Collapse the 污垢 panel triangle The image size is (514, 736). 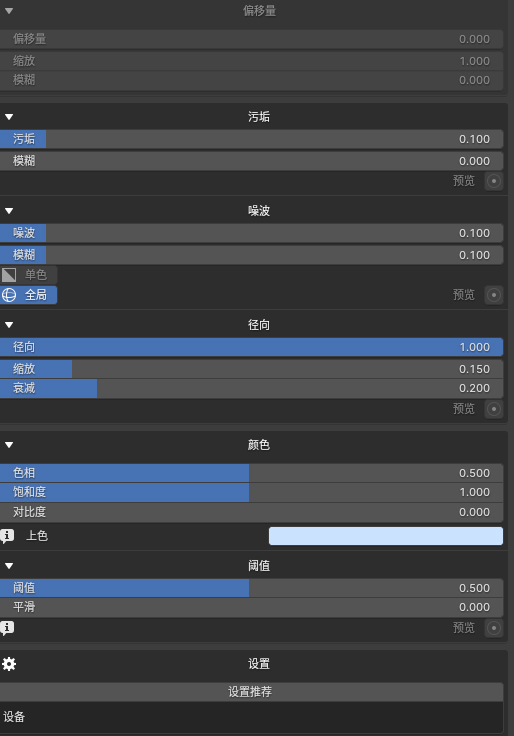9,117
